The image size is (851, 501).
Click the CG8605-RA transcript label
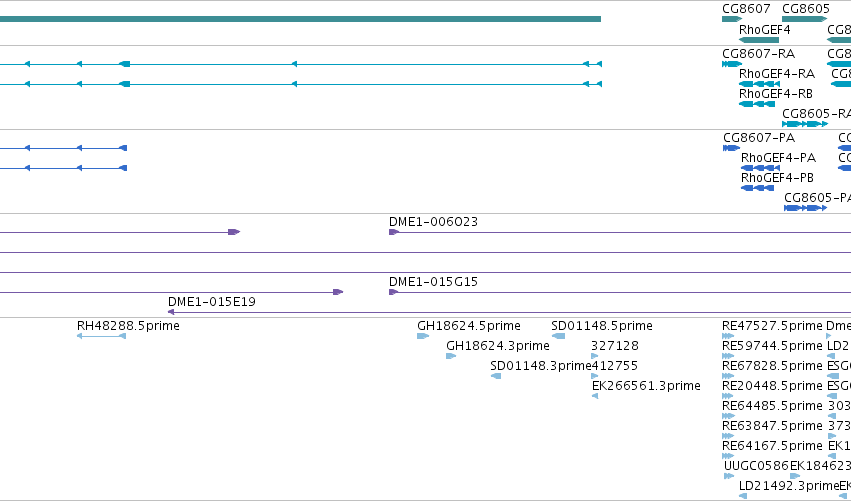[816, 113]
